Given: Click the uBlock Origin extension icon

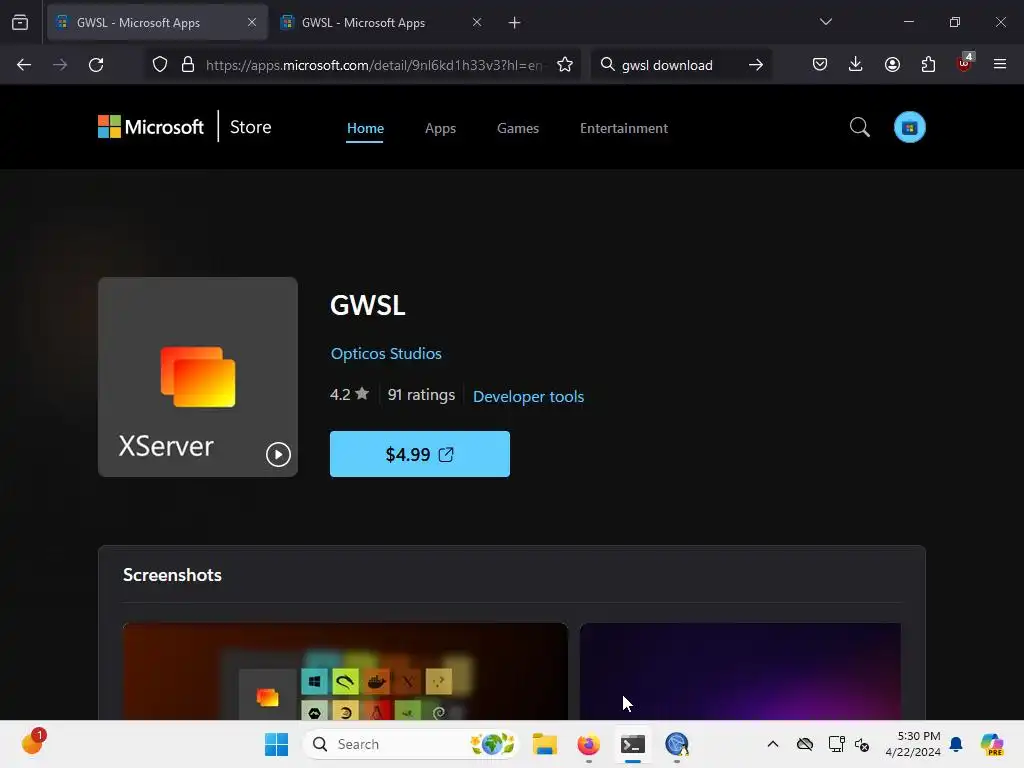Looking at the screenshot, I should pyautogui.click(x=965, y=63).
